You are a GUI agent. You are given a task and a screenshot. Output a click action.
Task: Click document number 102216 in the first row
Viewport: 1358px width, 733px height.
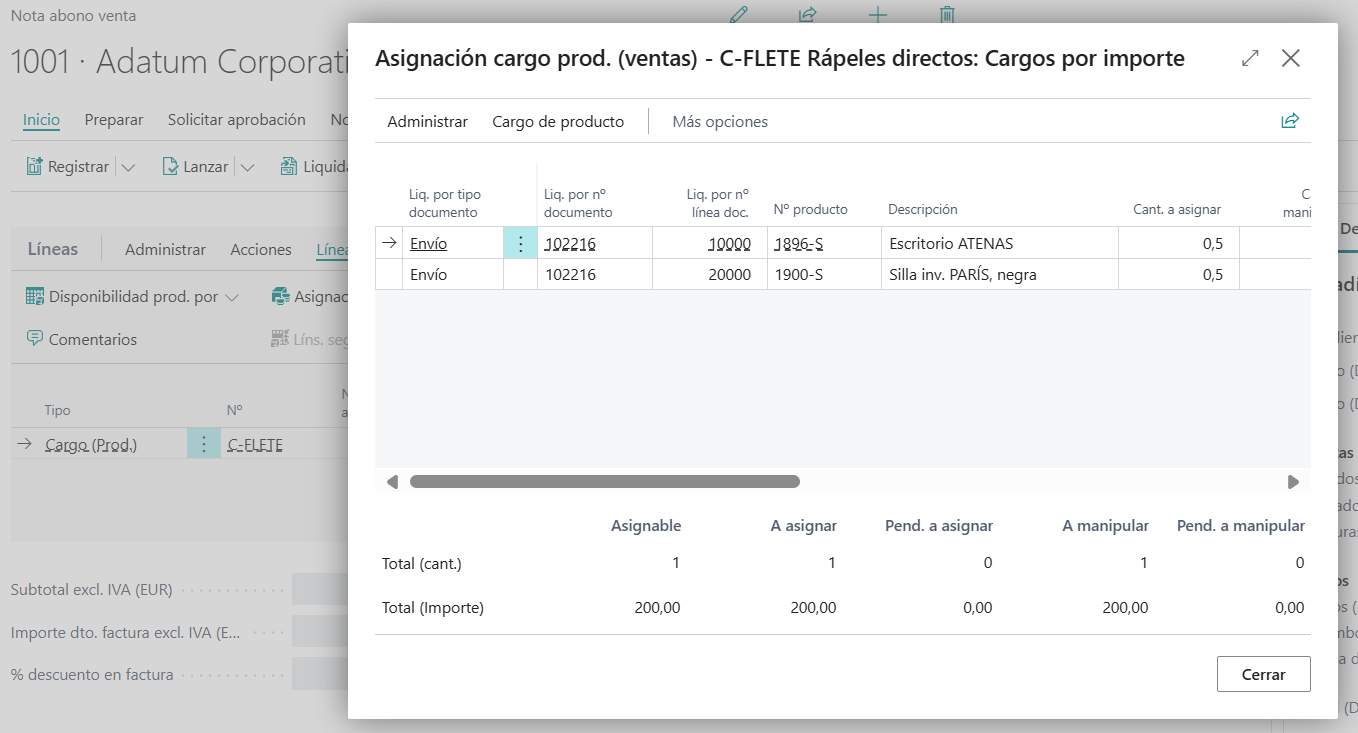570,243
